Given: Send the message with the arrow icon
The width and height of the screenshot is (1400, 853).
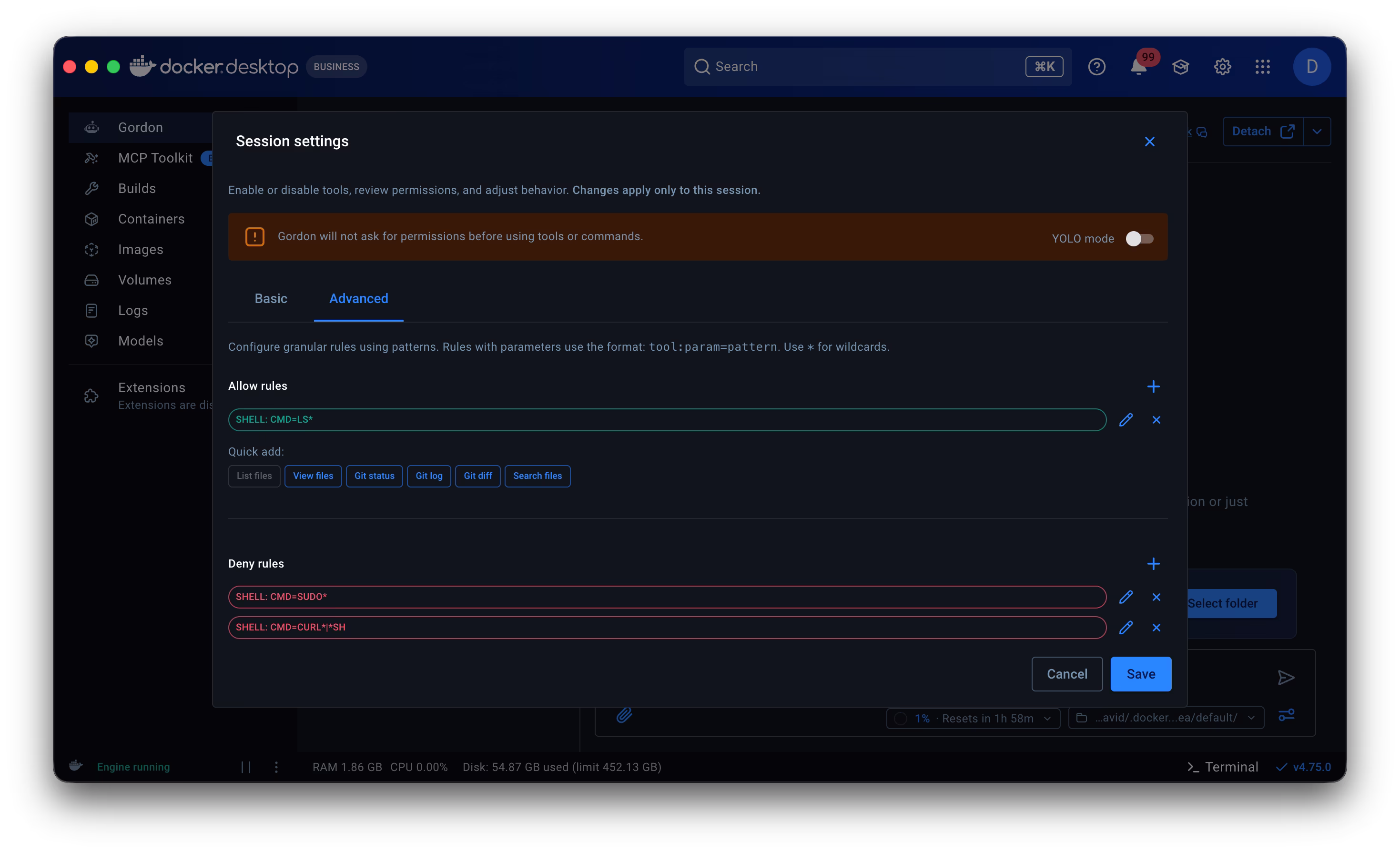Looking at the screenshot, I should point(1286,678).
